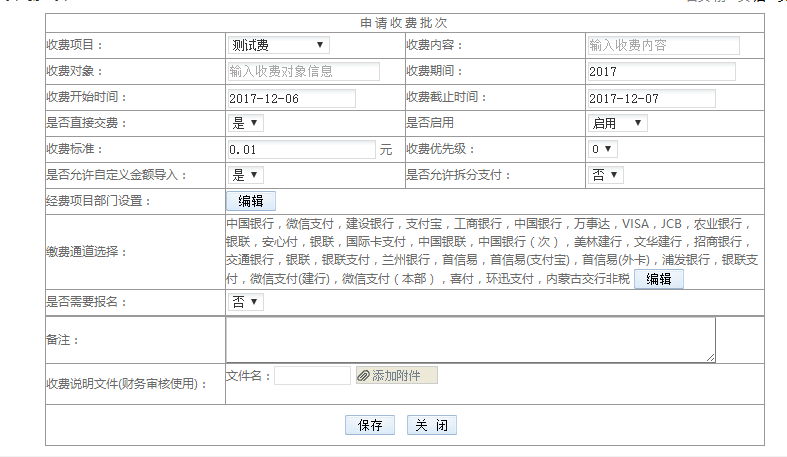This screenshot has width=787, height=457.
Task: Click the 保存 button
Action: [x=370, y=425]
